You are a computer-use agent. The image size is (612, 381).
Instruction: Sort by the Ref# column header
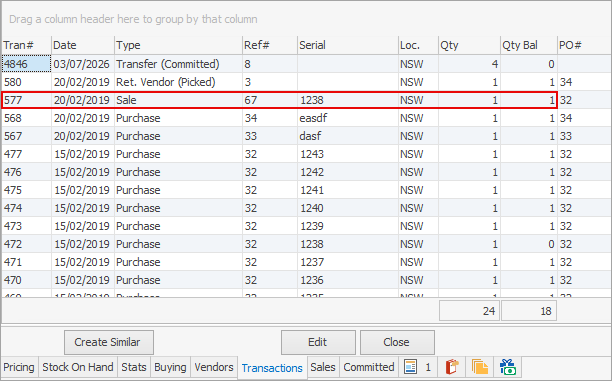270,45
